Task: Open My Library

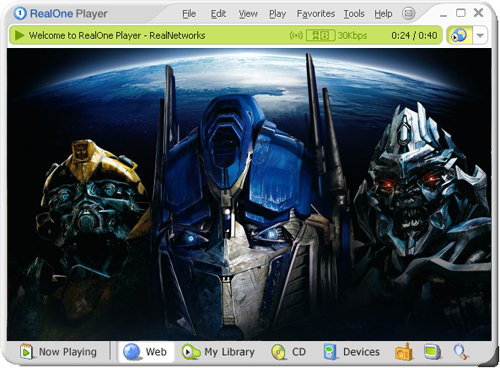Action: (x=218, y=352)
